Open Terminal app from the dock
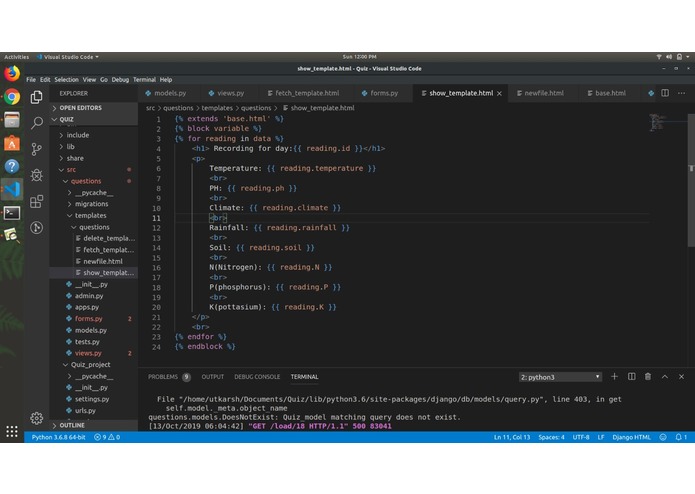This screenshot has height=494, width=695. (12, 213)
